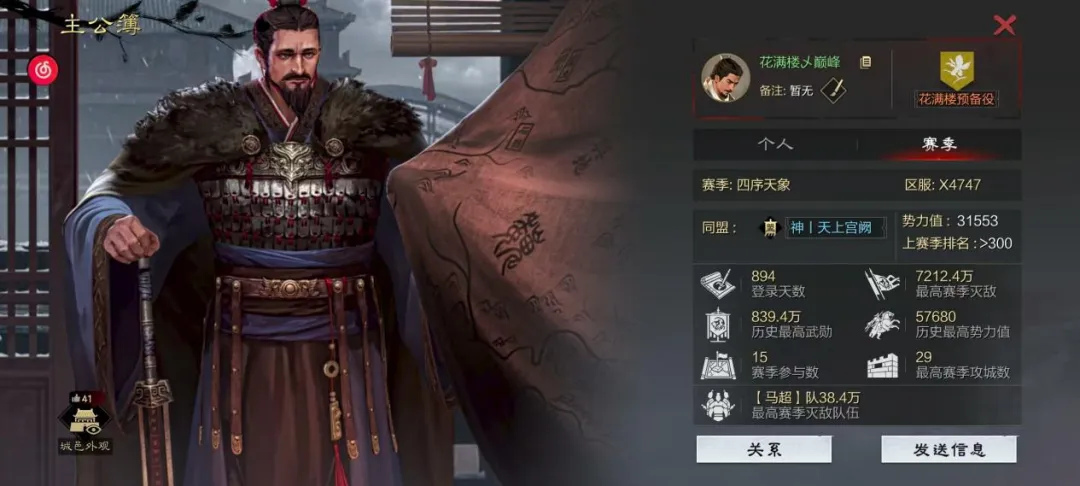Image resolution: width=1080 pixels, height=486 pixels.
Task: Edit the 备注 note with pen icon
Action: tap(833, 90)
